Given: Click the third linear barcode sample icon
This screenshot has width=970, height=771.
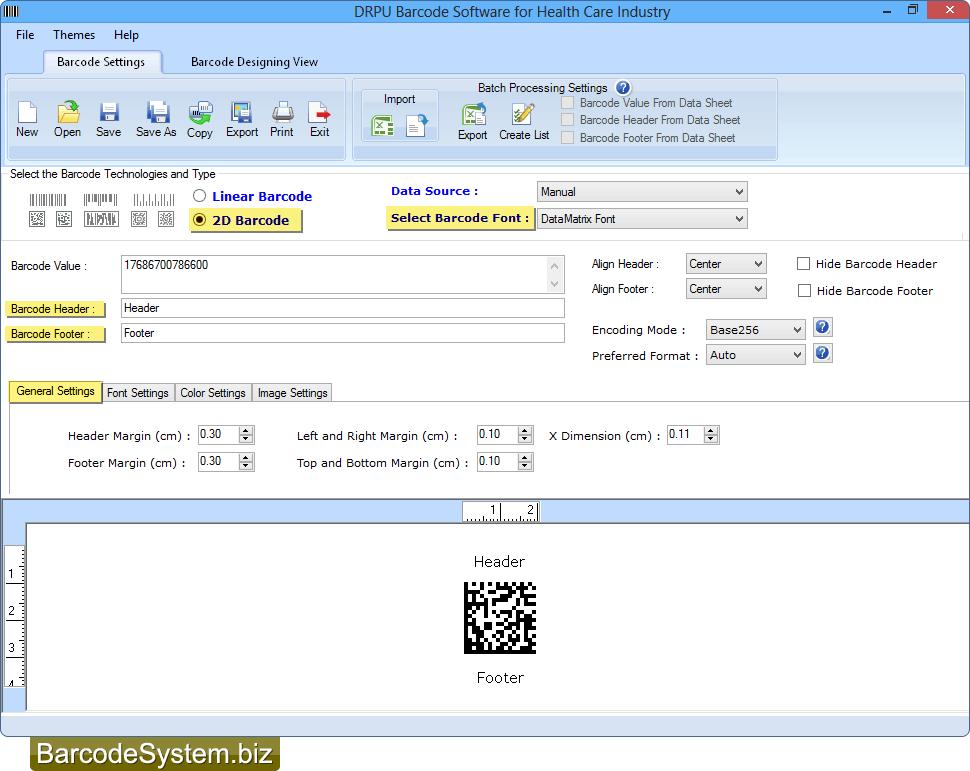Looking at the screenshot, I should point(154,200).
